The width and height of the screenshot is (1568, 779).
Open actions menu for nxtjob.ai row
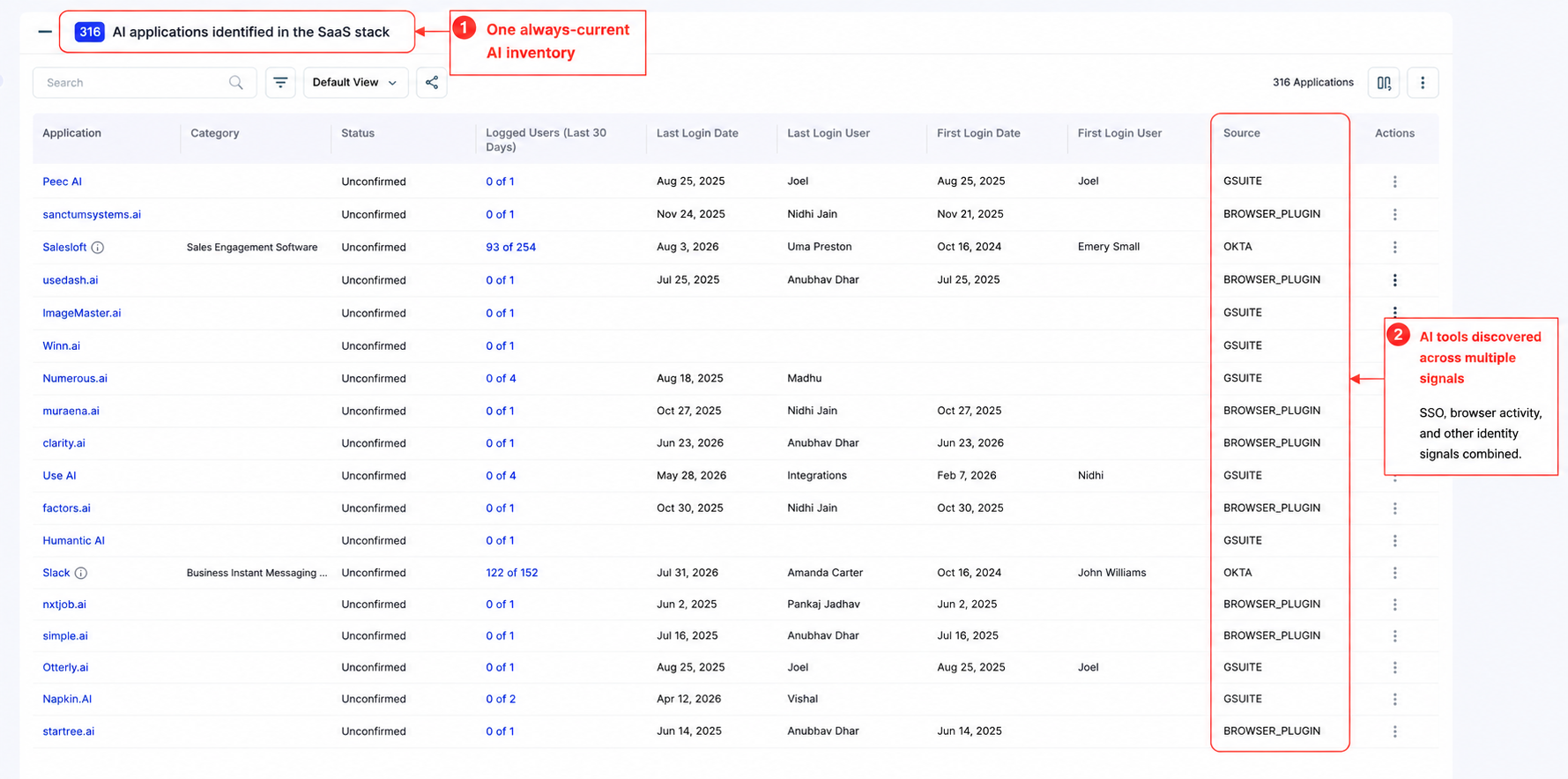[1394, 605]
